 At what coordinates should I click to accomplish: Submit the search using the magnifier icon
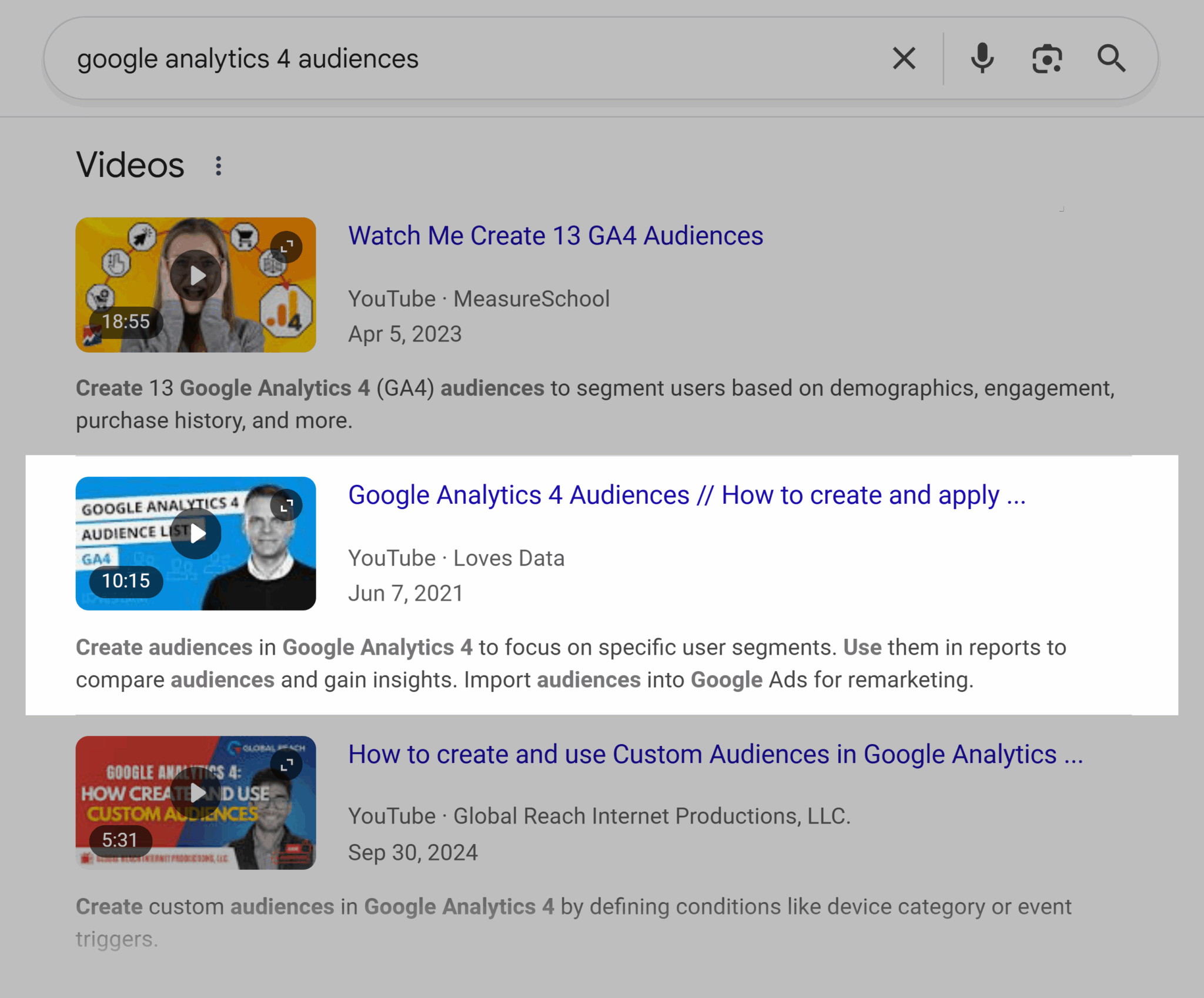tap(1112, 58)
